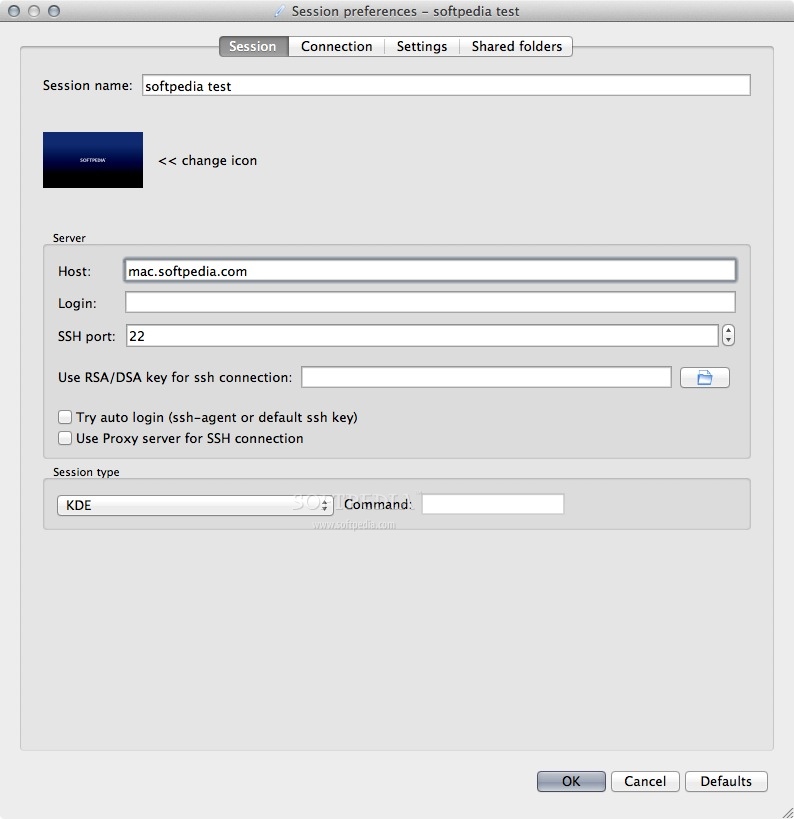Minimize the Session preferences window
794x819 pixels.
click(x=34, y=11)
